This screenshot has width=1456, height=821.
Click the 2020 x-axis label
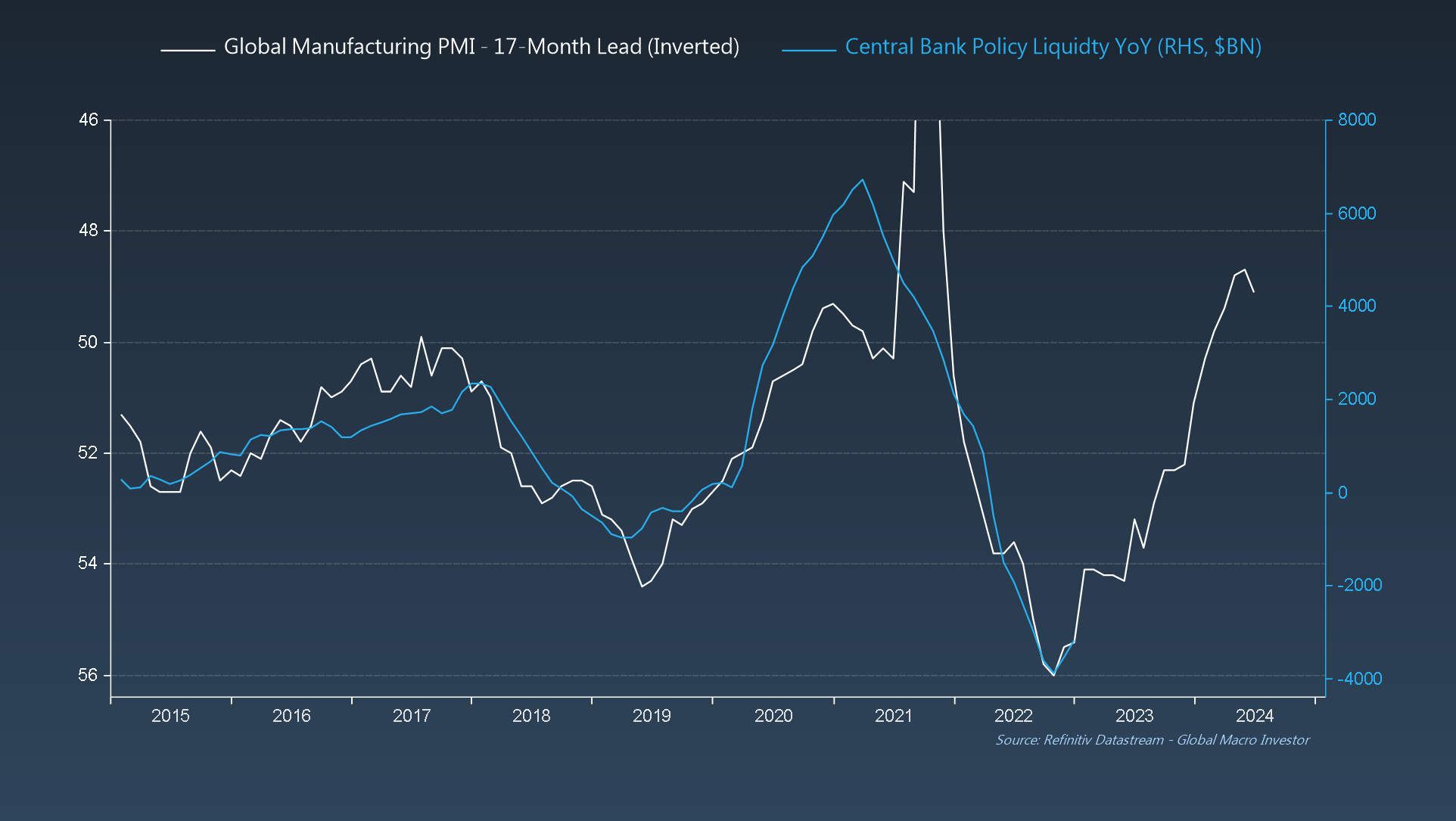(x=773, y=716)
